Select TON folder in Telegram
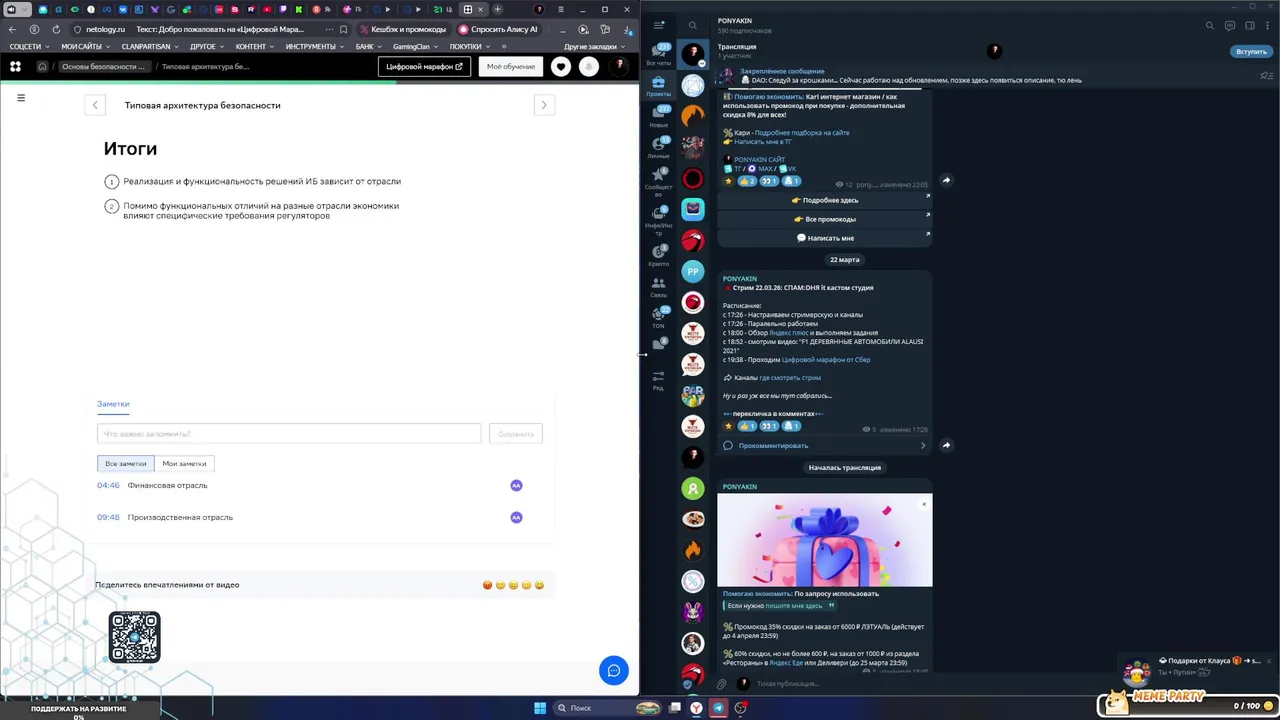 (x=658, y=317)
